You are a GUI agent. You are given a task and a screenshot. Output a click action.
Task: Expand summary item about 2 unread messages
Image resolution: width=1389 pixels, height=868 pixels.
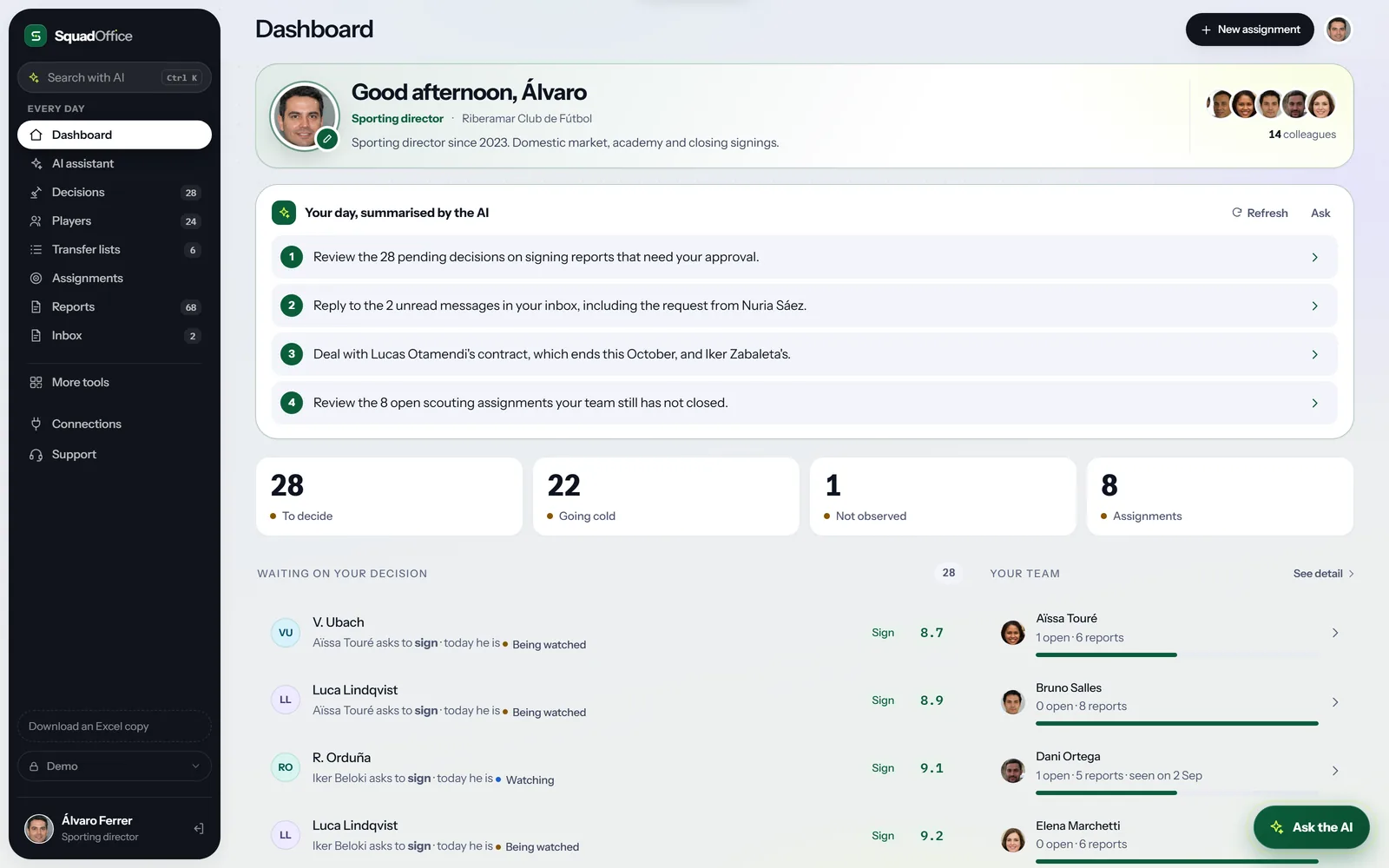click(805, 306)
